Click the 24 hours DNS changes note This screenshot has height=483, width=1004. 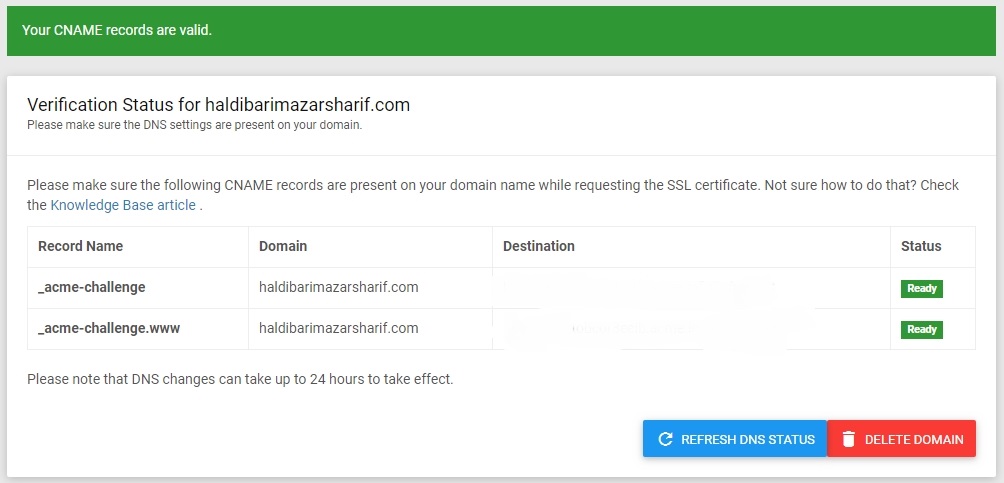coord(240,380)
